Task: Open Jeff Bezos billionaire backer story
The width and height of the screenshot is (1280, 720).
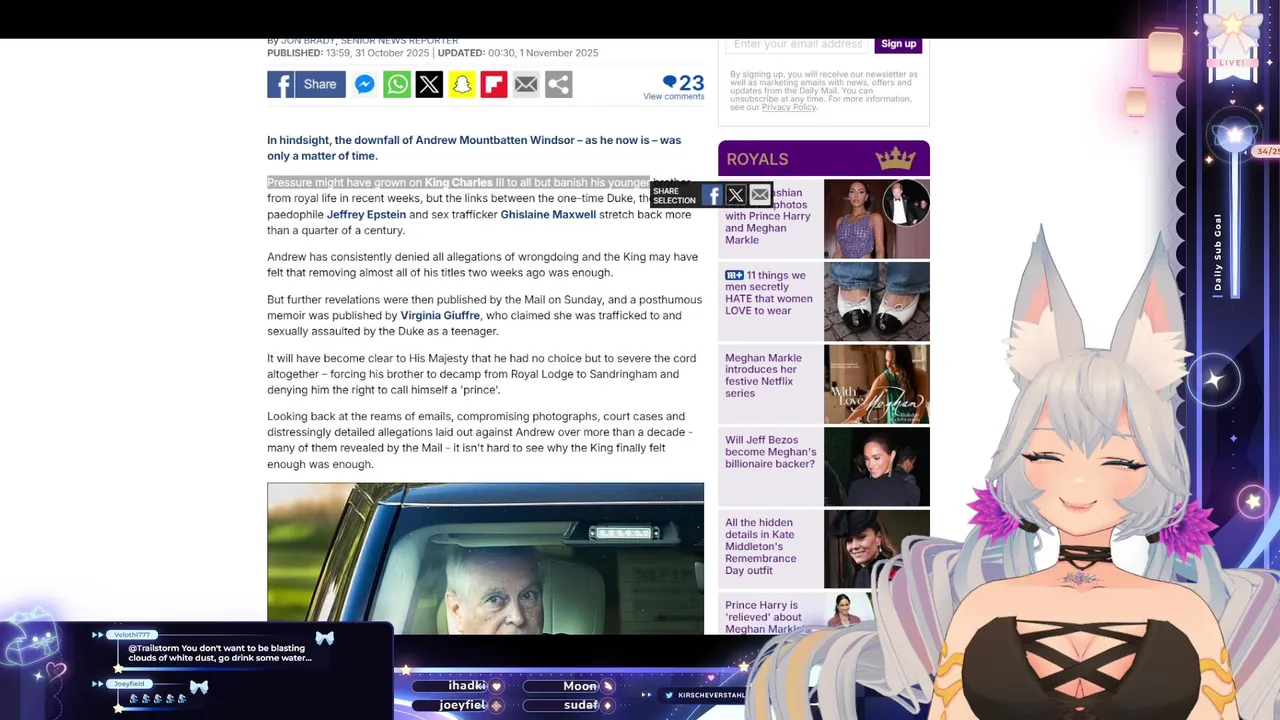Action: (x=771, y=452)
